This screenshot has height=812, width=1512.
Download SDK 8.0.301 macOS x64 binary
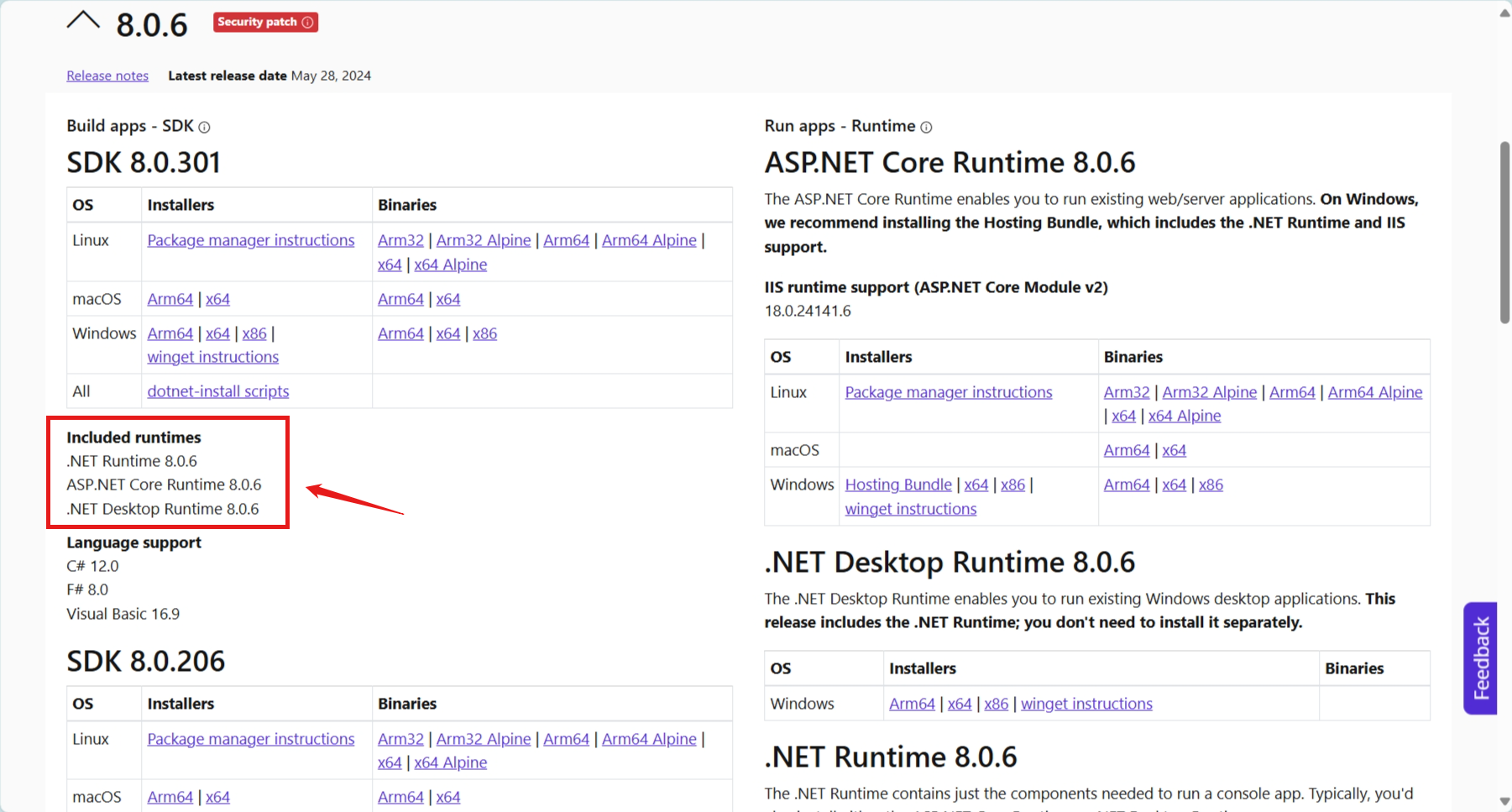[x=448, y=299]
